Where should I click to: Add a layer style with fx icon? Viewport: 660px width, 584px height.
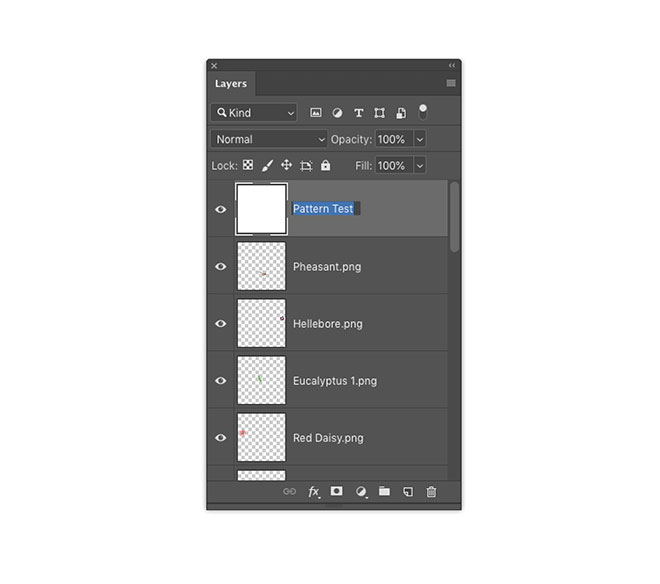pyautogui.click(x=314, y=492)
